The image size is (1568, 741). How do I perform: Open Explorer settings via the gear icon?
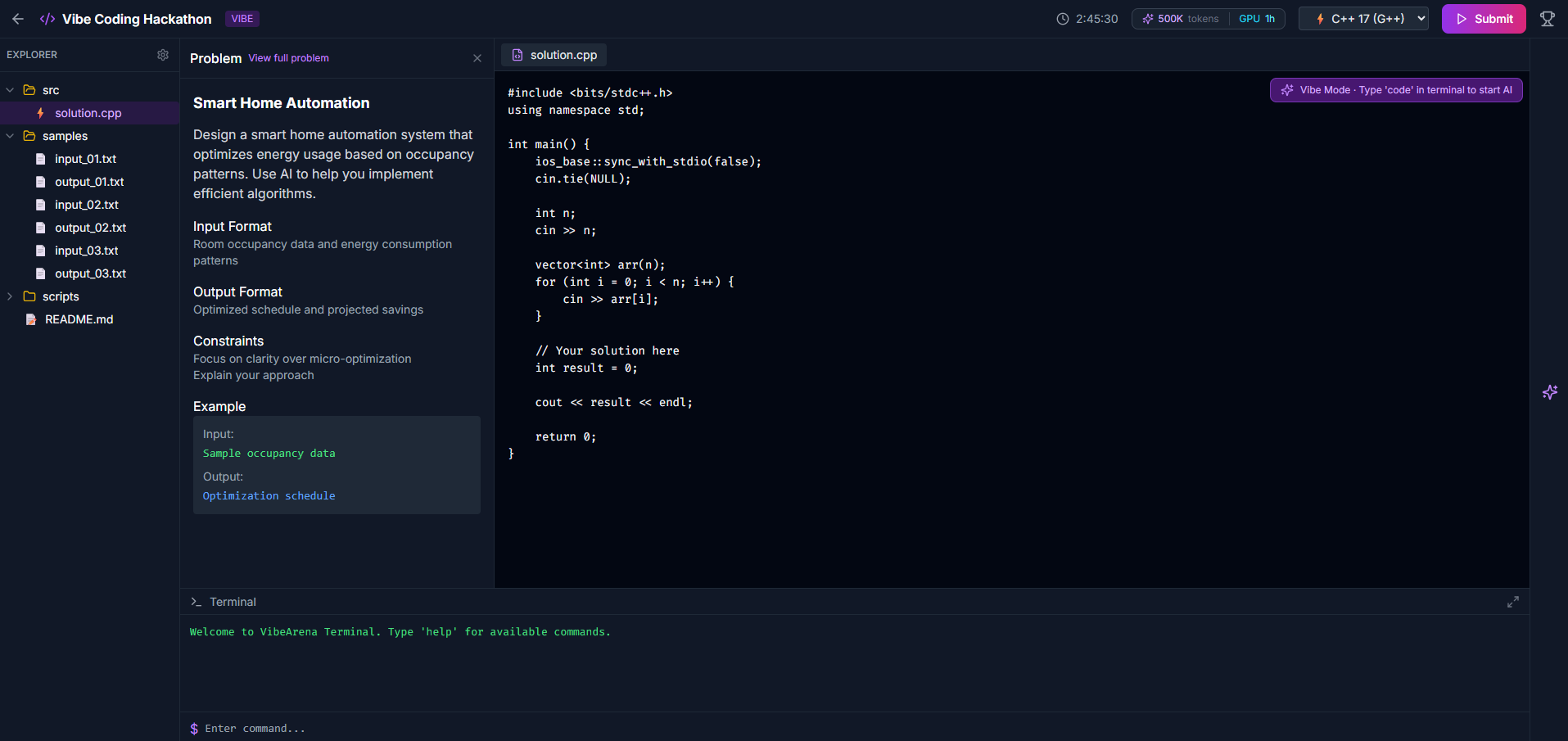(163, 54)
